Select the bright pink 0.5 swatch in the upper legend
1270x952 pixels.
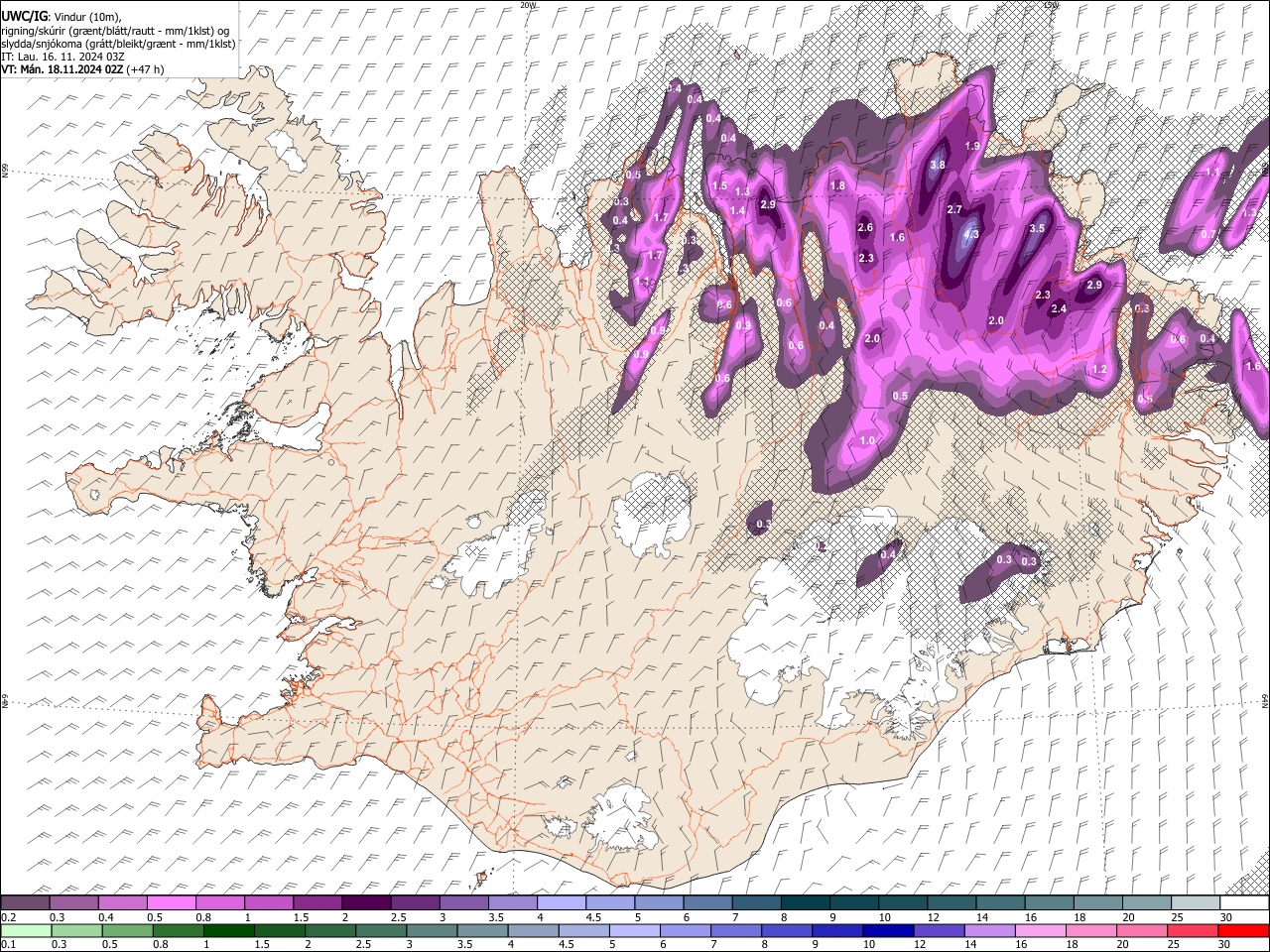172,903
